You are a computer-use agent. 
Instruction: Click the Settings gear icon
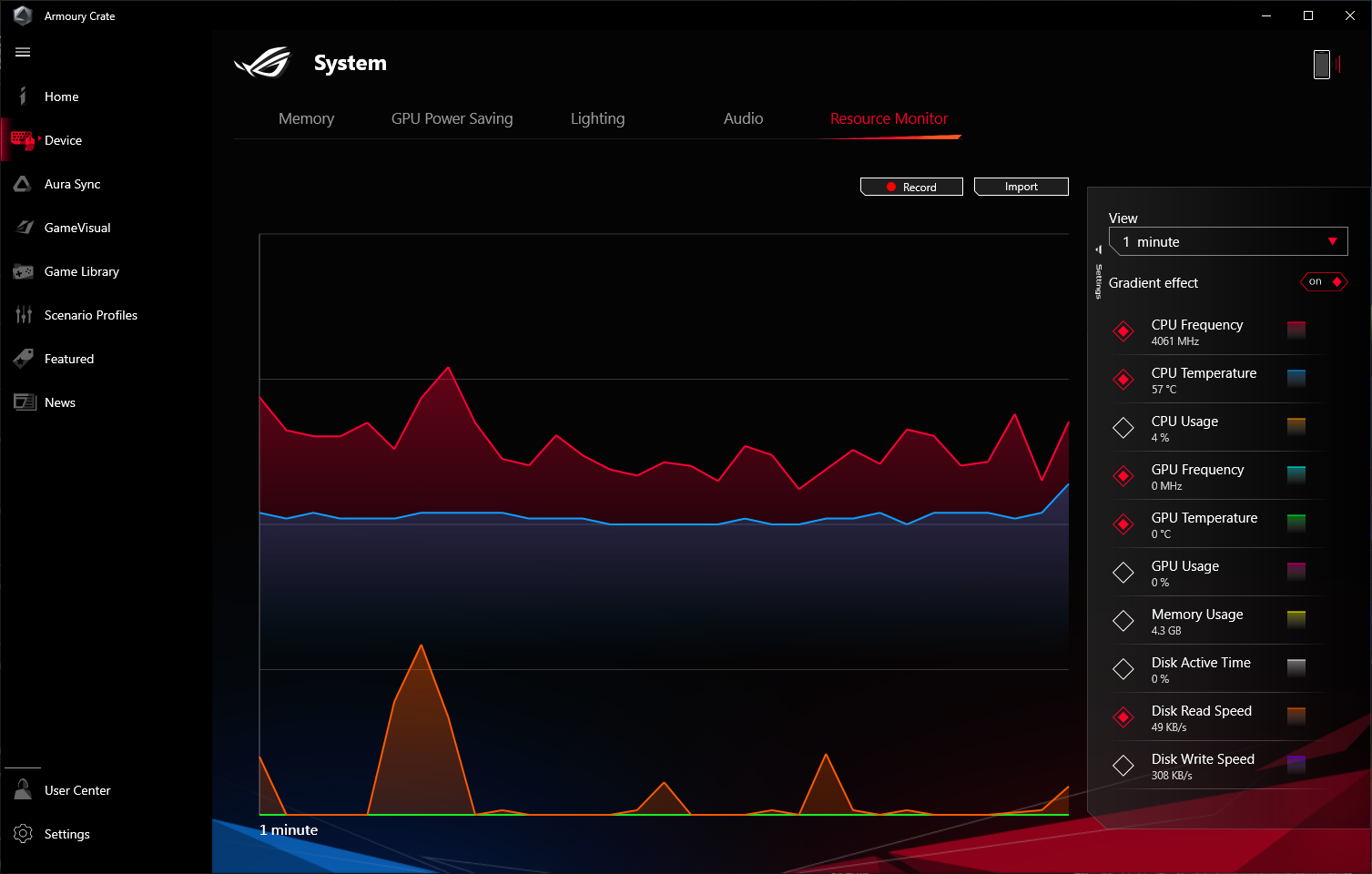click(24, 833)
